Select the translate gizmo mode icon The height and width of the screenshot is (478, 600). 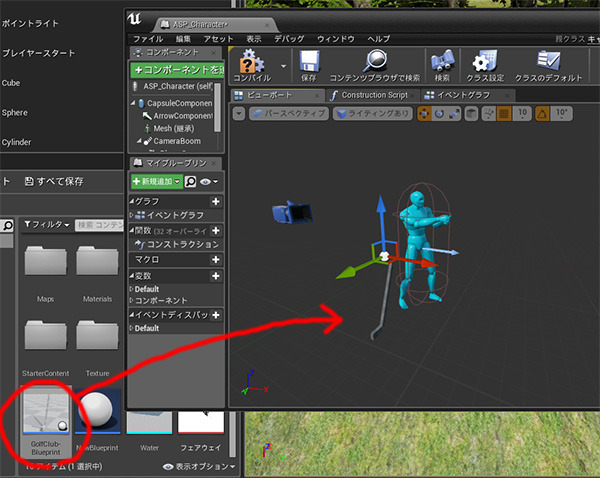(424, 114)
